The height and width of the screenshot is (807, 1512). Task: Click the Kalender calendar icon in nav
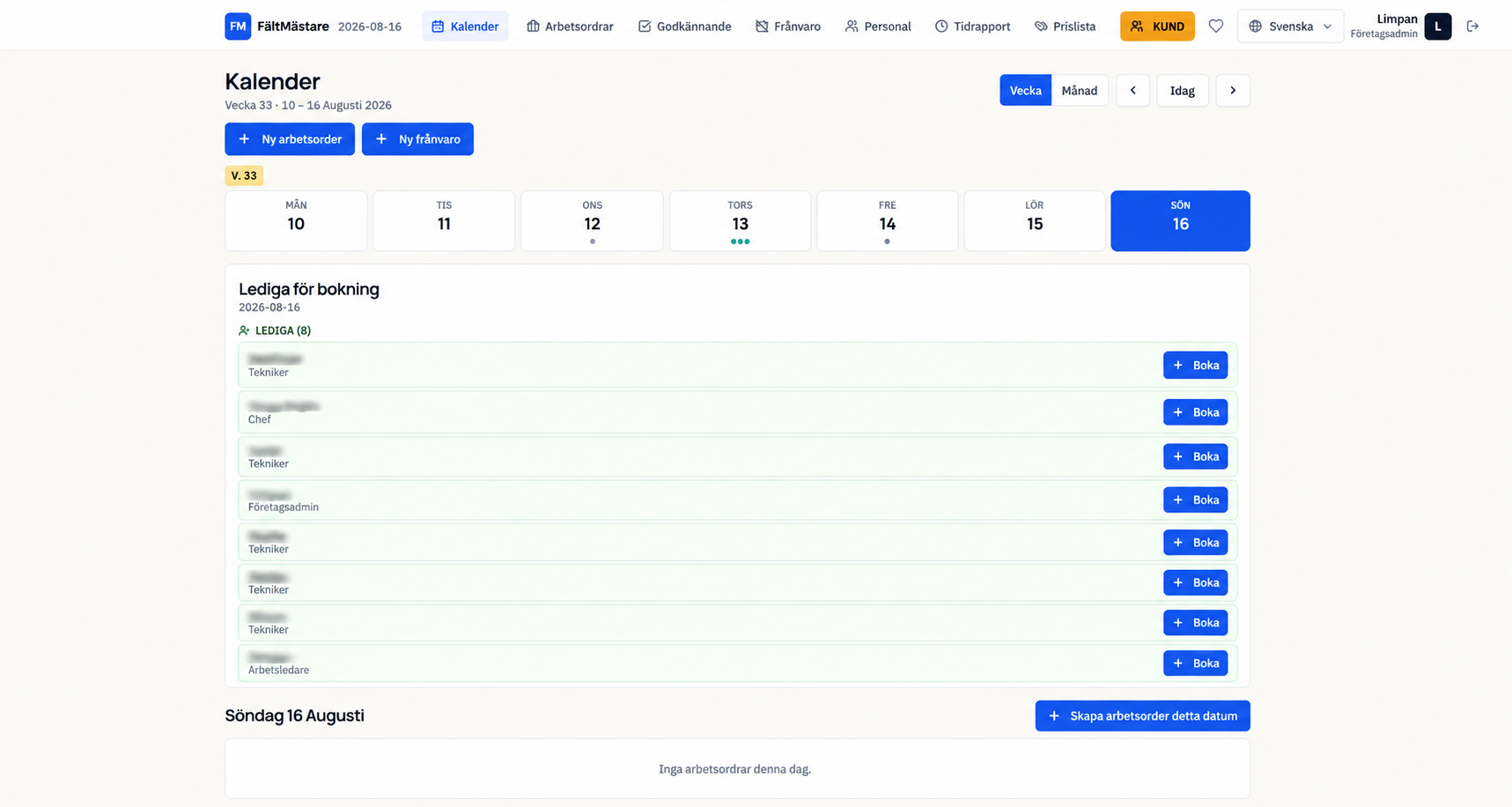click(438, 26)
